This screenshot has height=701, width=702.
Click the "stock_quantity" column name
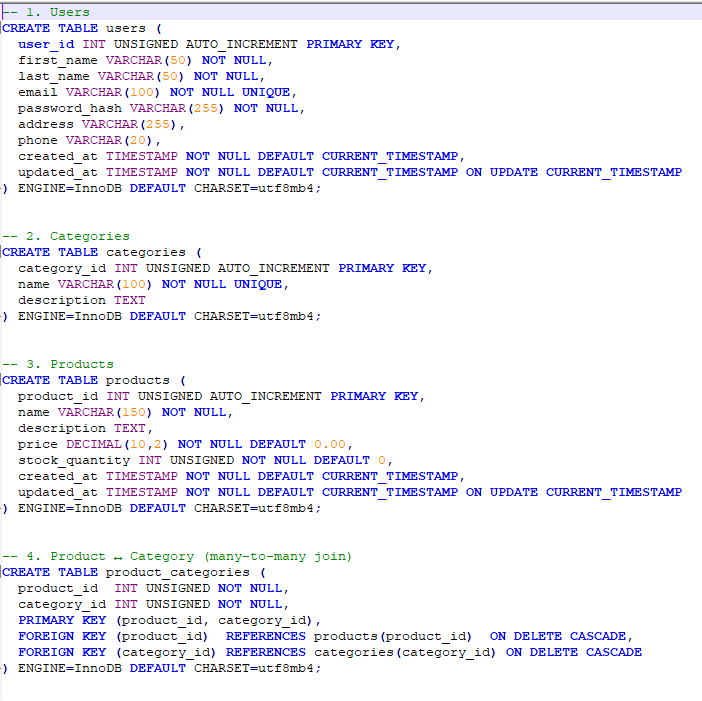coord(74,460)
